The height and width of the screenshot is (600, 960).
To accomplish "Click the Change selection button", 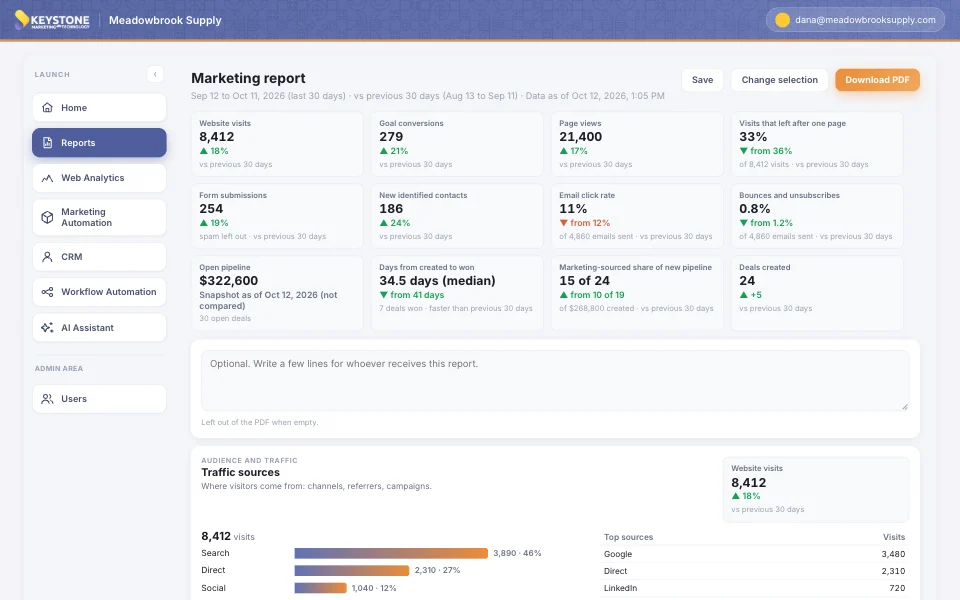I will (x=779, y=80).
